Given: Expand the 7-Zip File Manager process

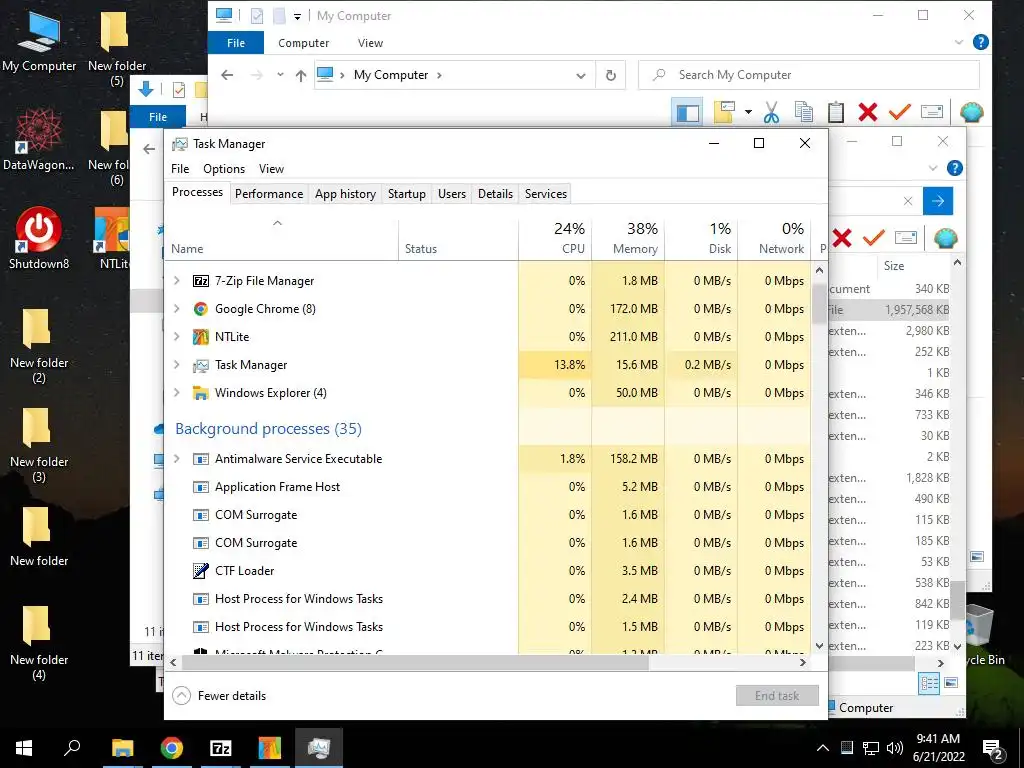Looking at the screenshot, I should point(176,281).
